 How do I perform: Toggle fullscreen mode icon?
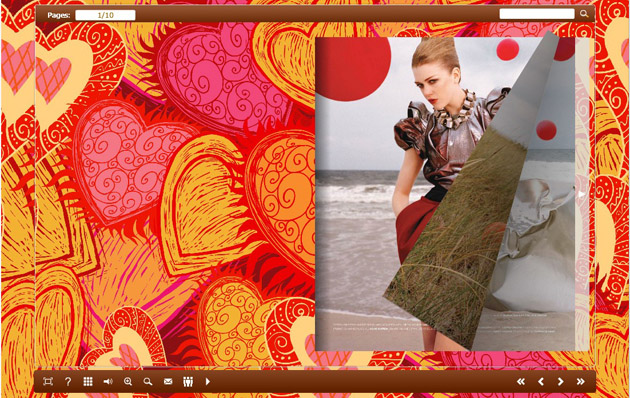(x=48, y=382)
